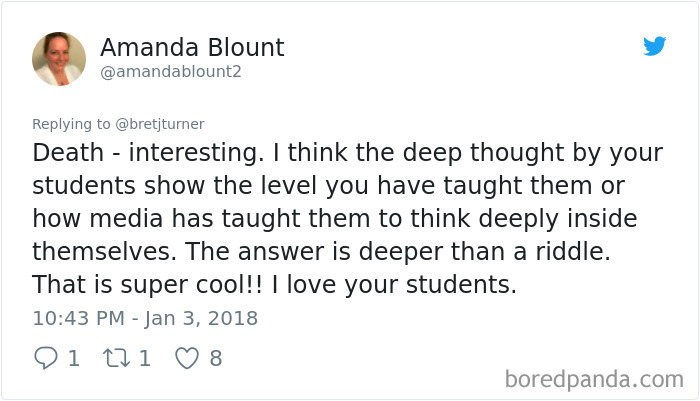The height and width of the screenshot is (401, 700).
Task: Like the tweet with the heart icon
Action: (x=187, y=357)
